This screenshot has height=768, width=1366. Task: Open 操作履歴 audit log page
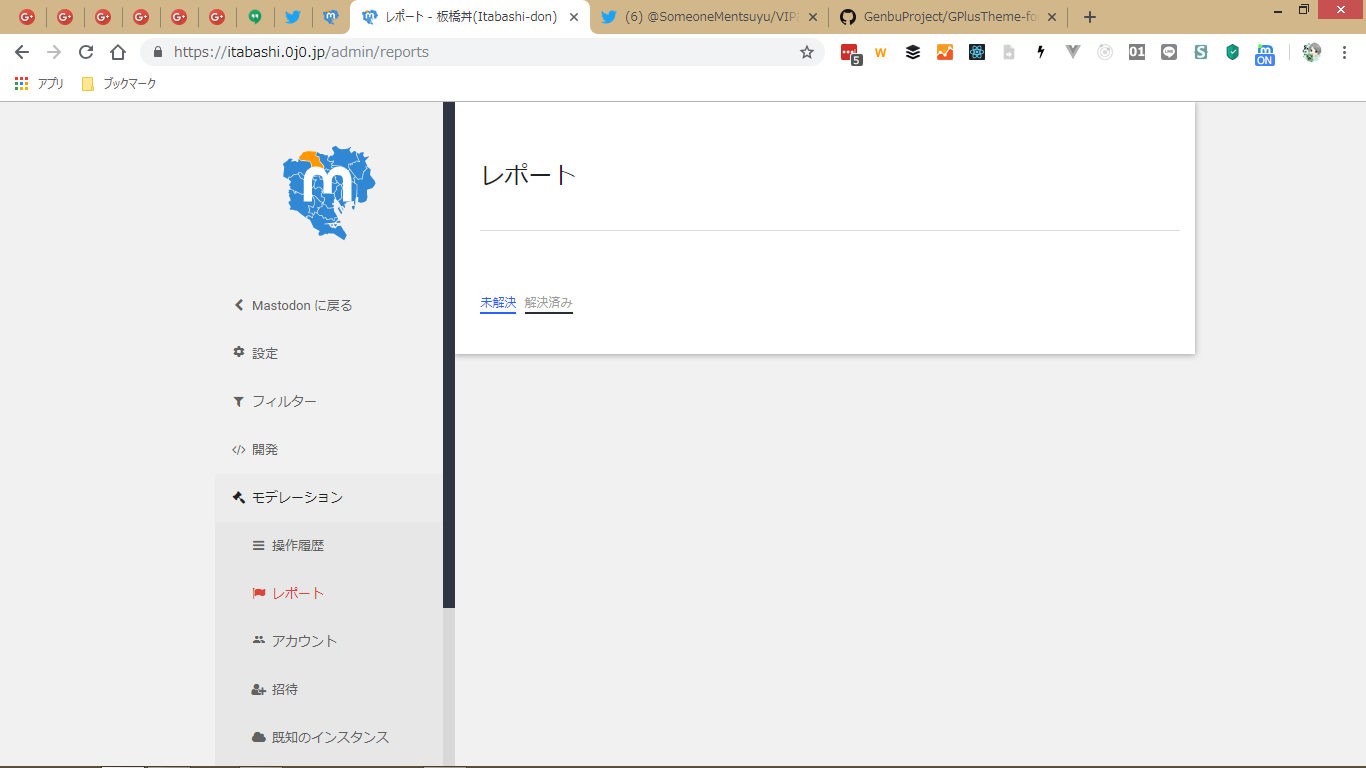coord(297,545)
